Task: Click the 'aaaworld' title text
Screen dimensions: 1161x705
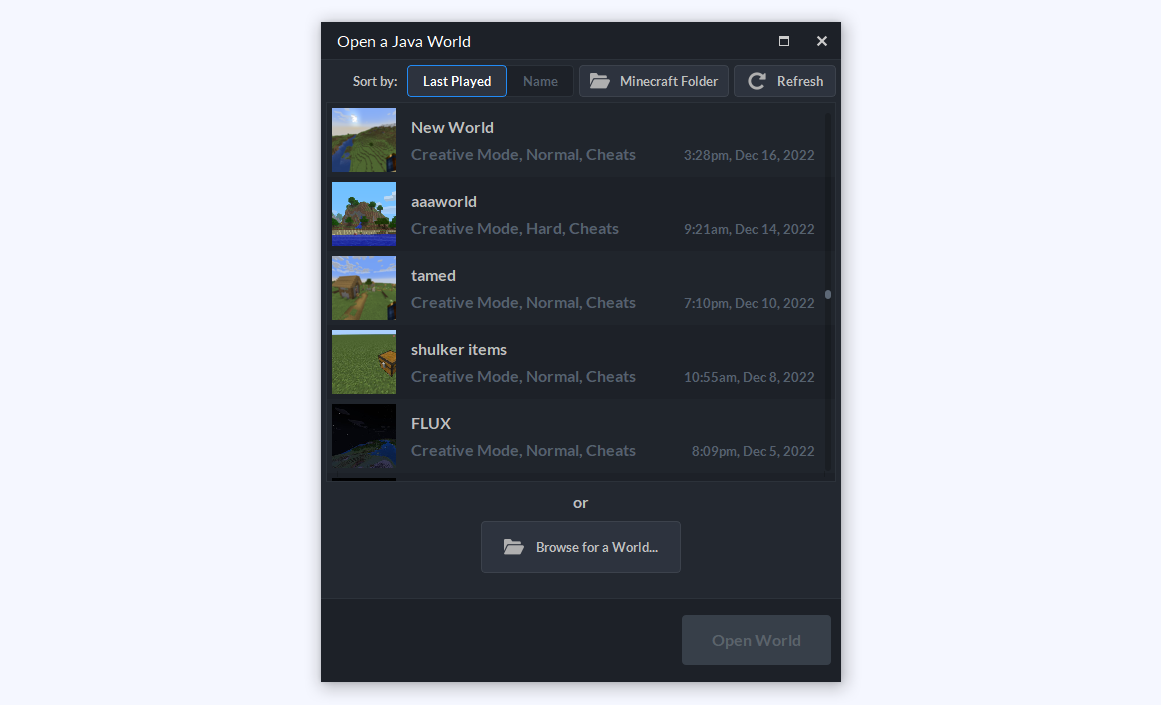Action: coord(444,201)
